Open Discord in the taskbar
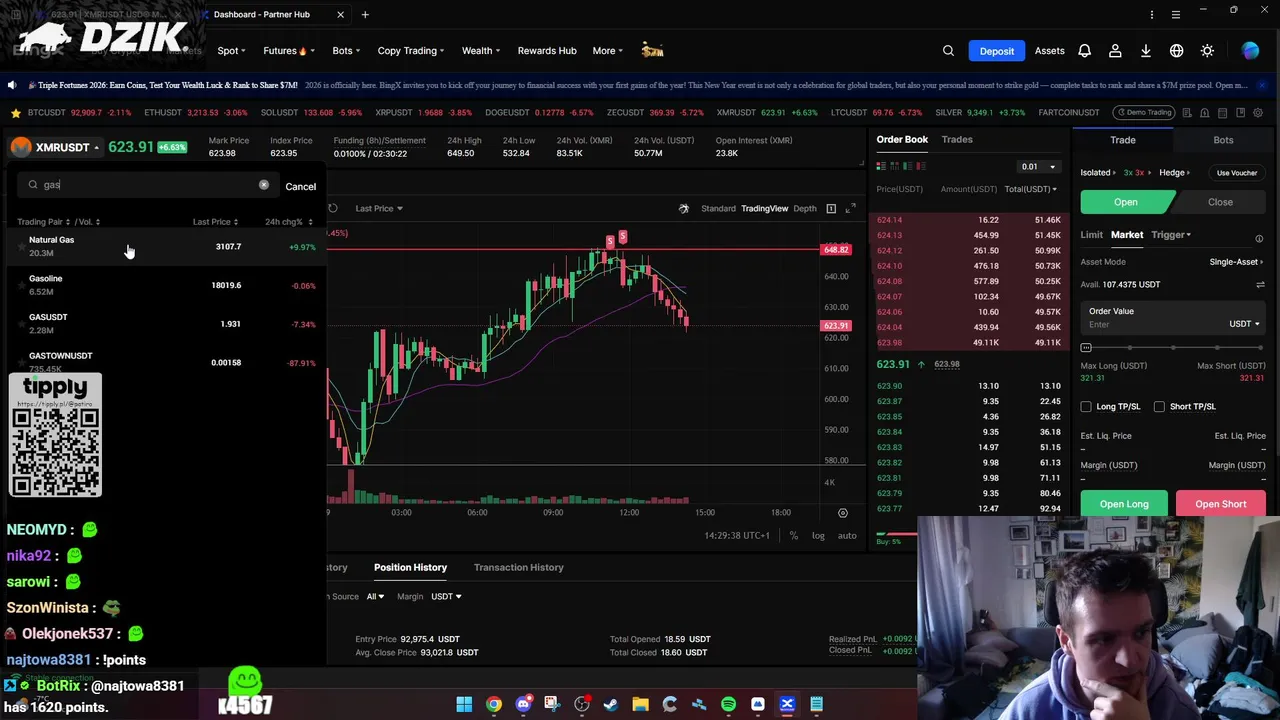1280x720 pixels. click(x=523, y=705)
